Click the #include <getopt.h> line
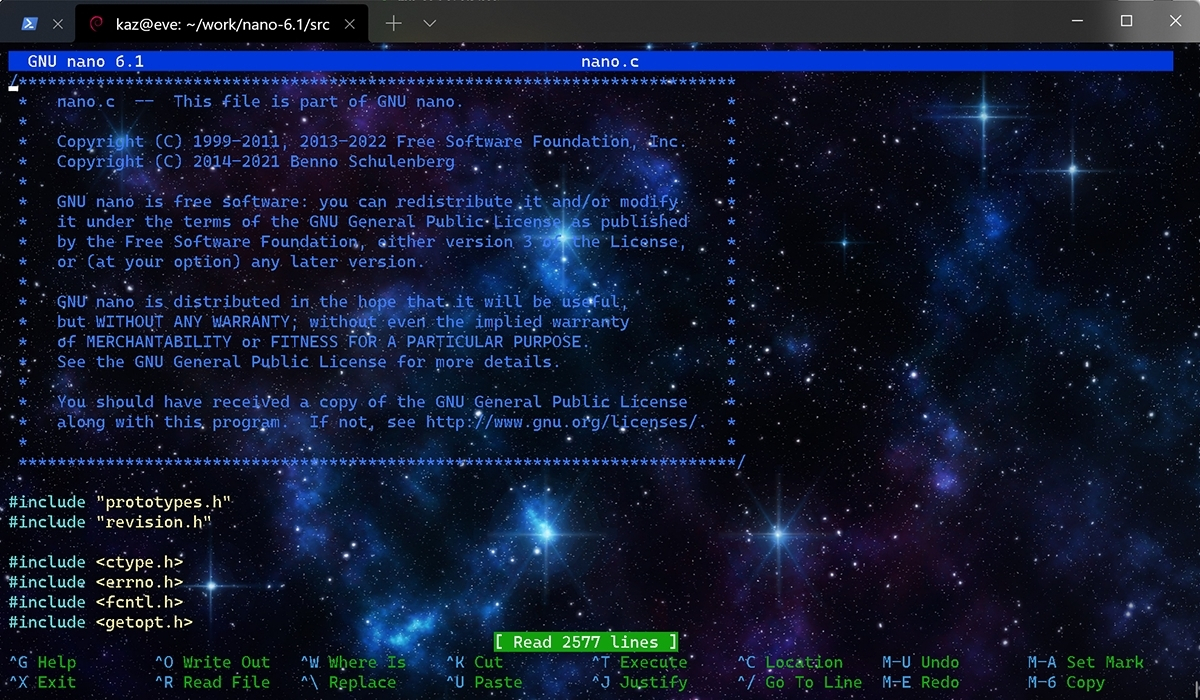Image resolution: width=1200 pixels, height=700 pixels. [101, 622]
